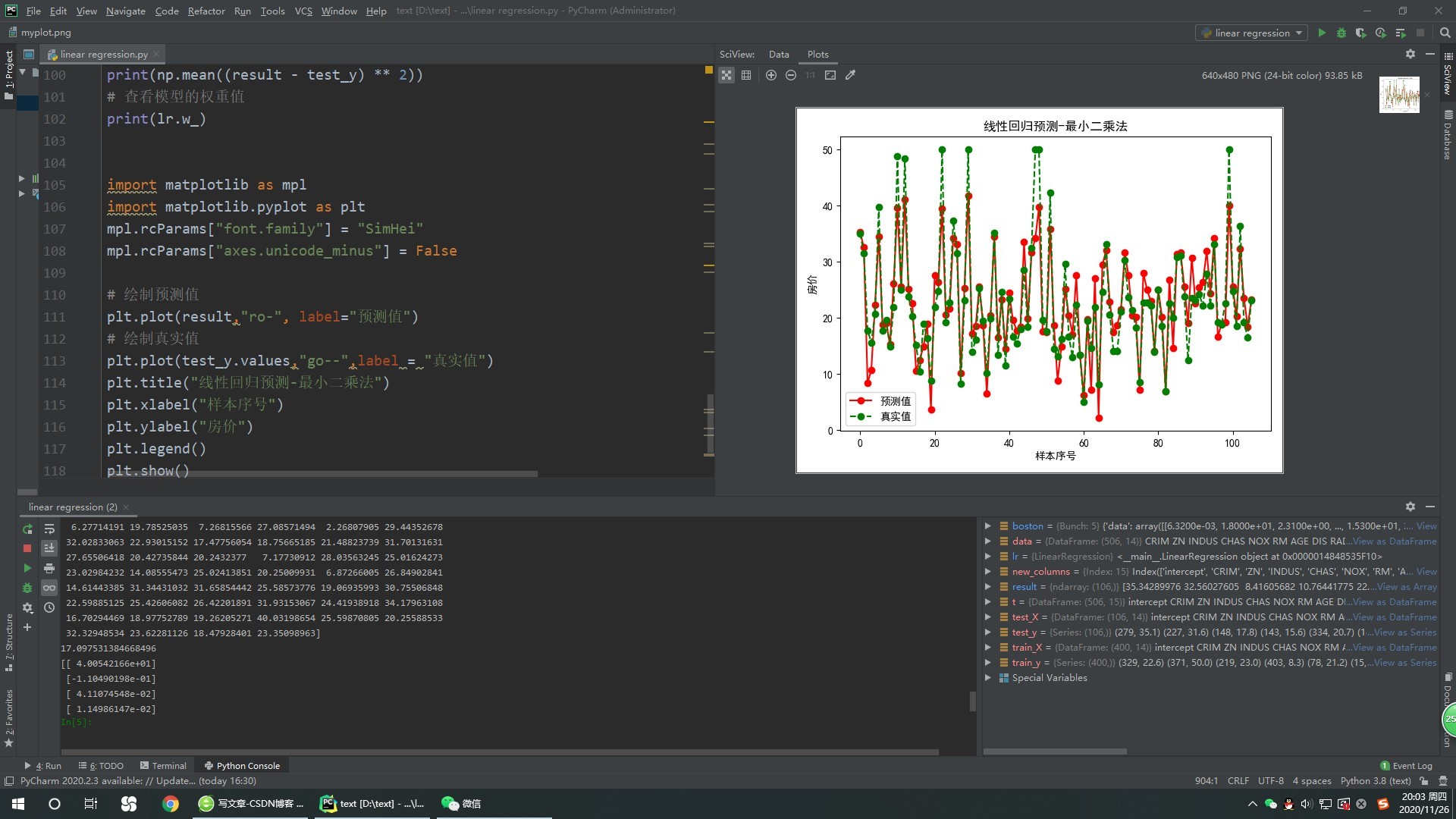Select the plot thumbnail in SciView
This screenshot has width=1456, height=819.
point(1398,95)
